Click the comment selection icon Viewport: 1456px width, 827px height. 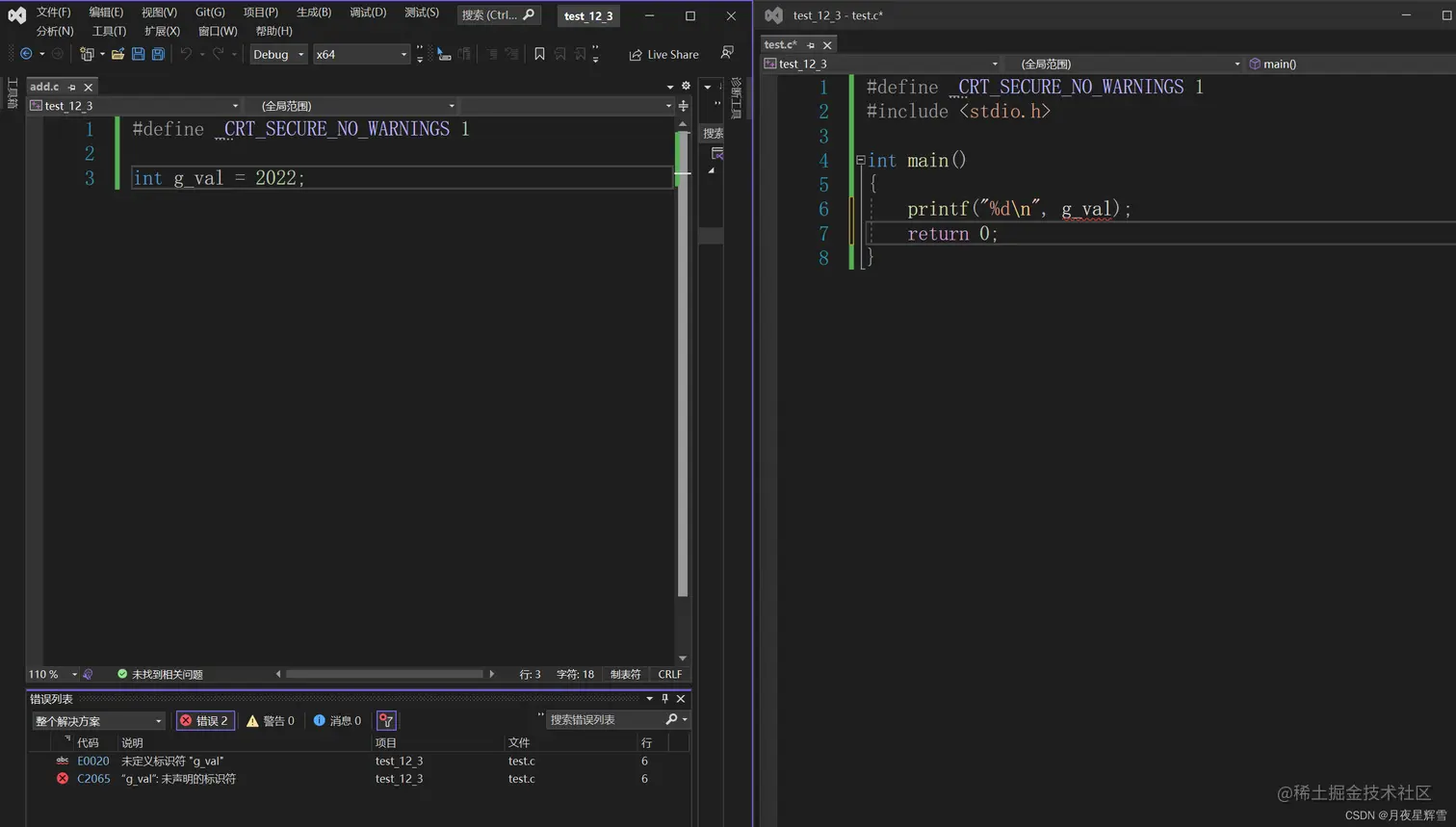click(491, 54)
